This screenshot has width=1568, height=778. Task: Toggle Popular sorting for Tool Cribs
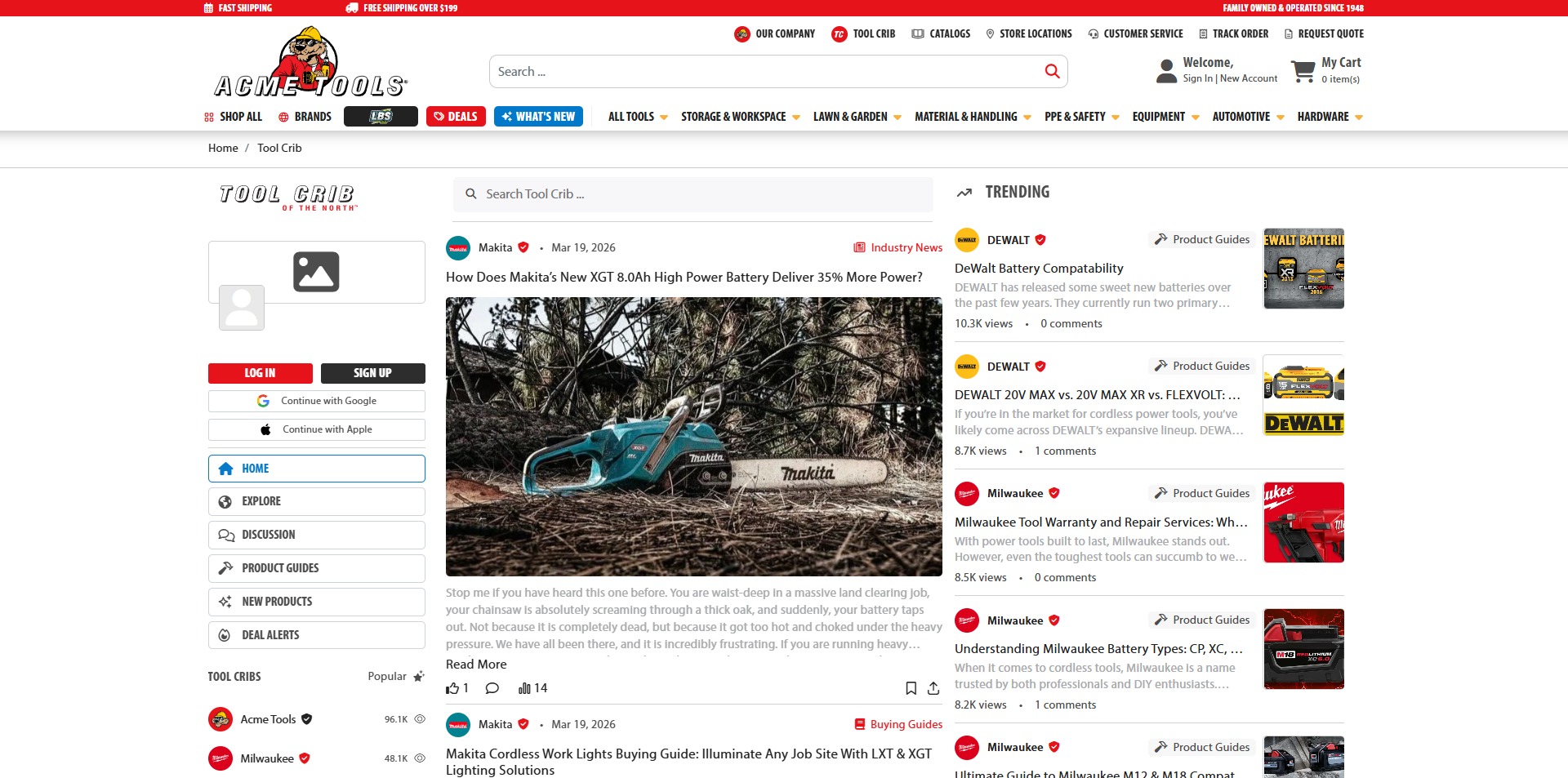tap(396, 676)
